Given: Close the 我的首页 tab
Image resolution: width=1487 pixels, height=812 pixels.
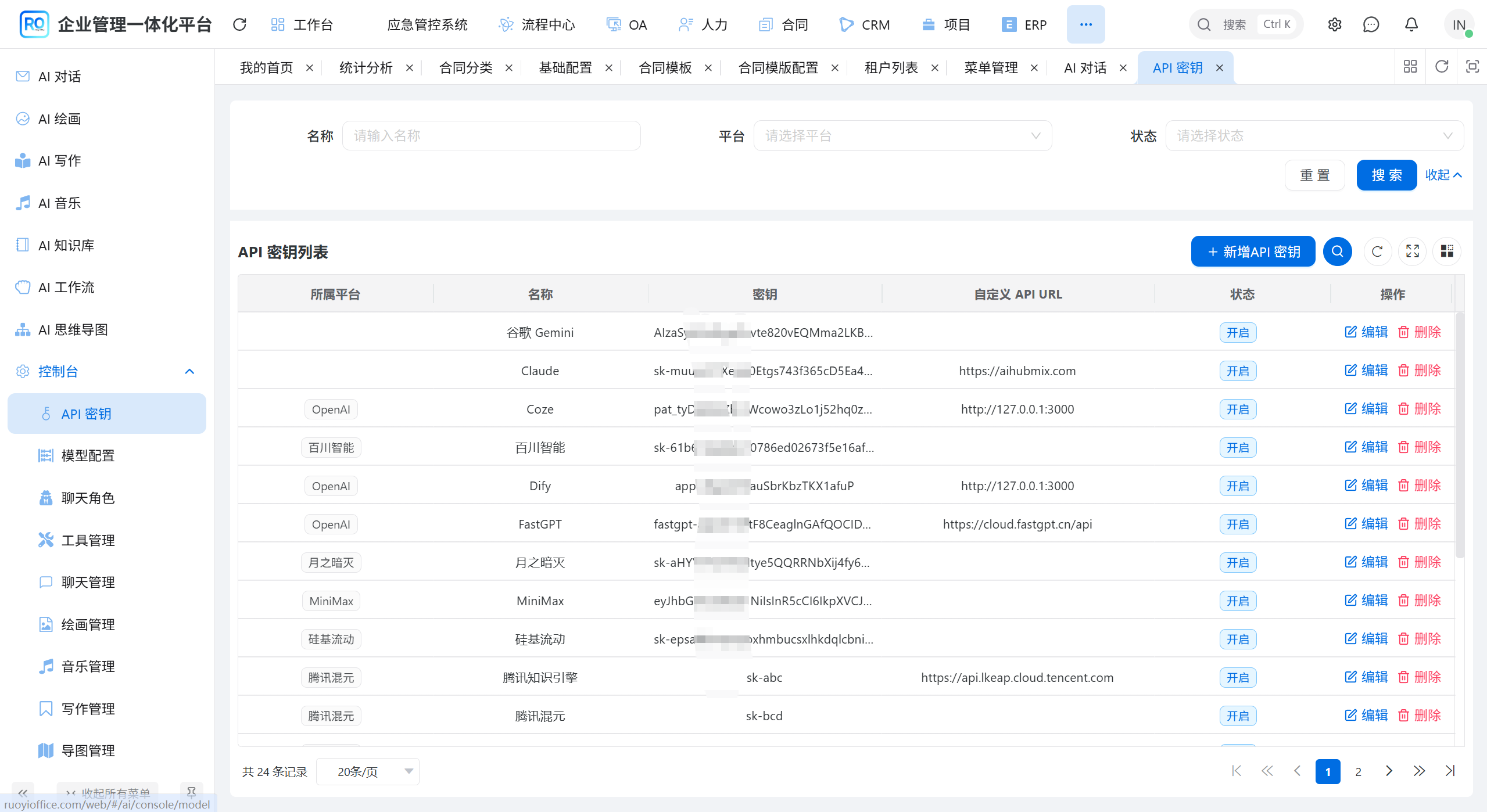Looking at the screenshot, I should (310, 68).
